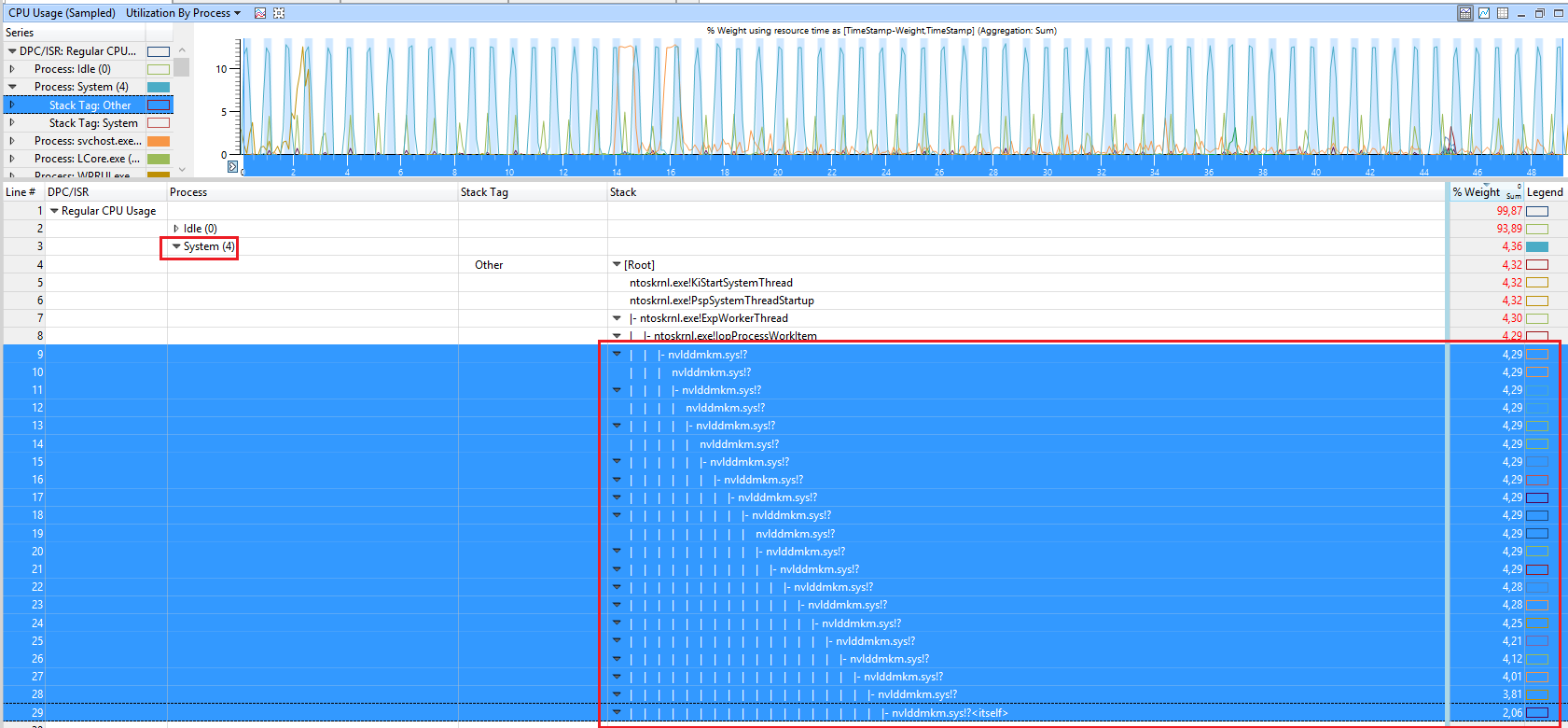The width and height of the screenshot is (1568, 728).
Task: Click the series list scroll up arrow
Action: tap(182, 50)
